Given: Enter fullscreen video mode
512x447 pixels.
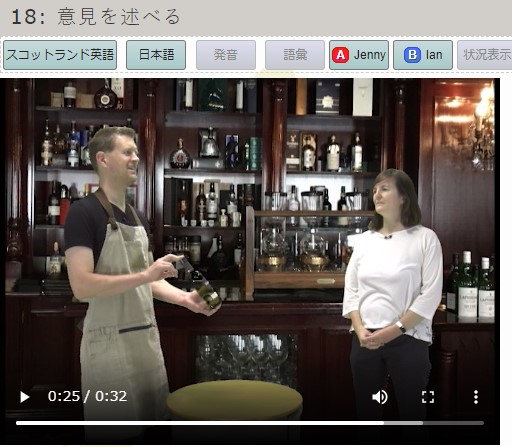Looking at the screenshot, I should coord(428,397).
